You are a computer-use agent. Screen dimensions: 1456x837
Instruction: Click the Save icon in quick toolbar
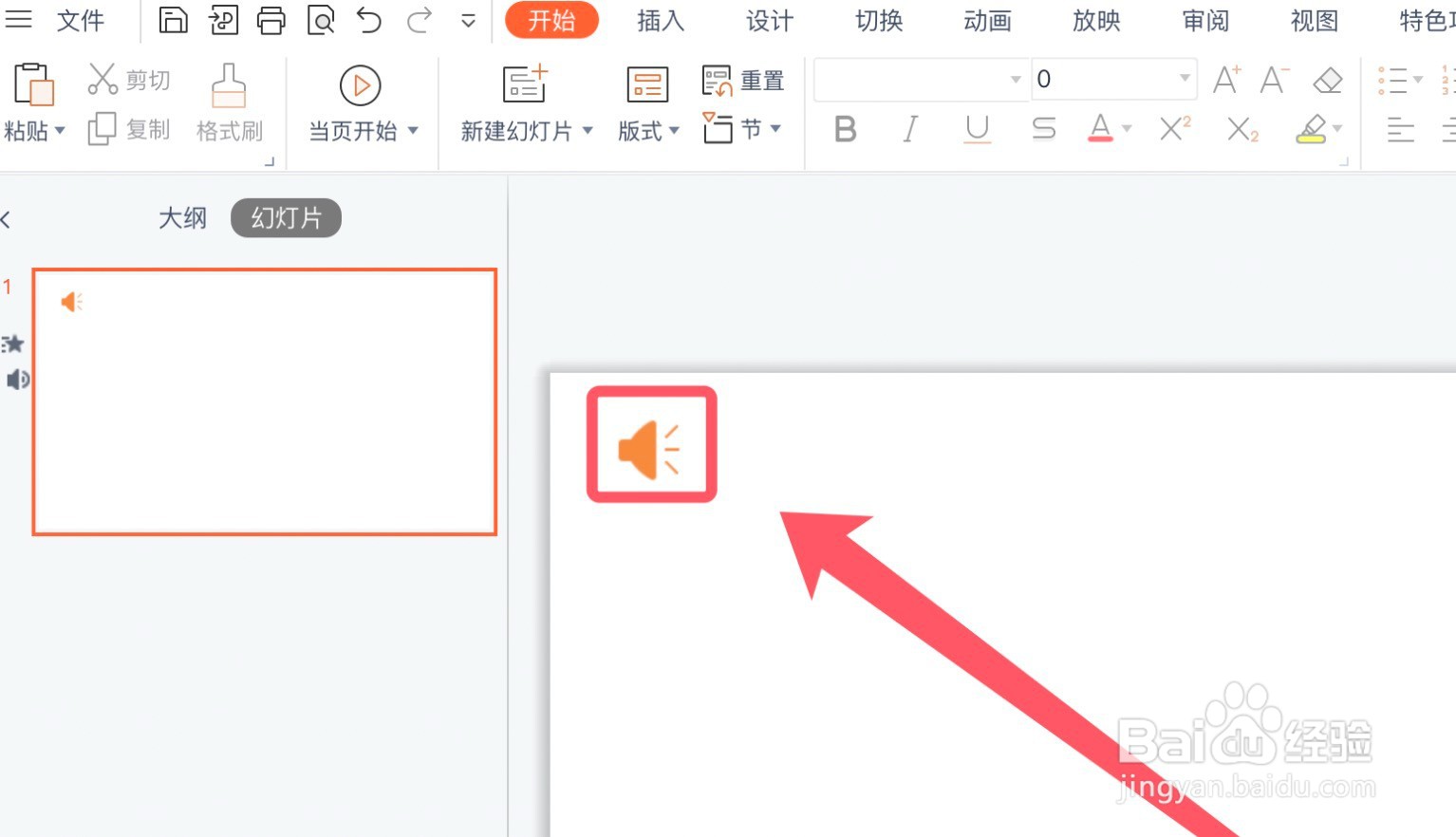pos(173,20)
